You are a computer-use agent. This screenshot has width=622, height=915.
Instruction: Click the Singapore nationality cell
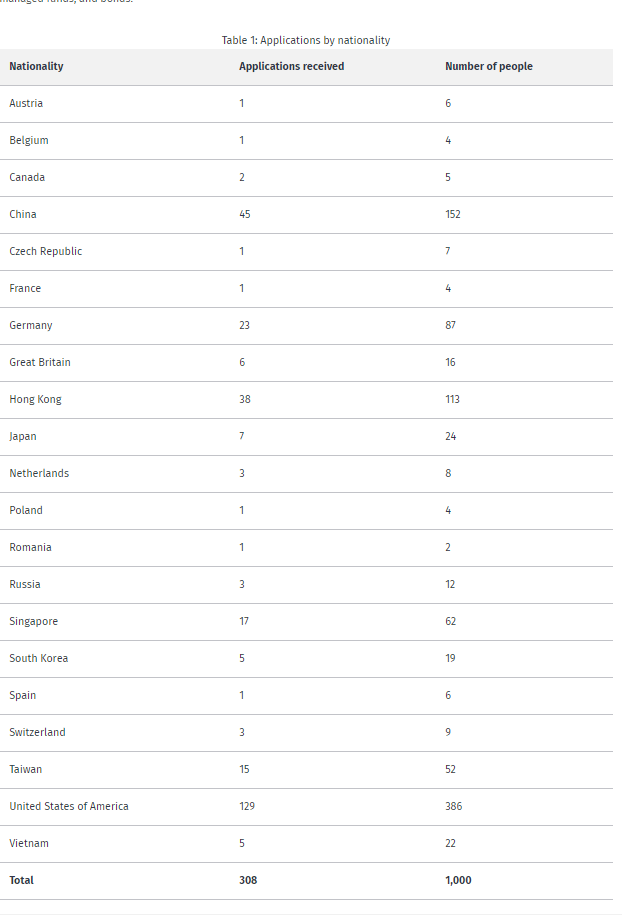(33, 621)
